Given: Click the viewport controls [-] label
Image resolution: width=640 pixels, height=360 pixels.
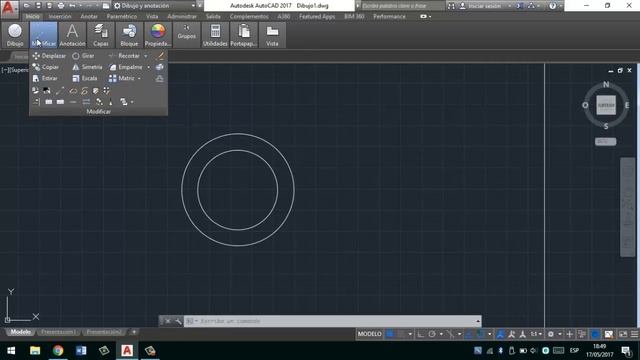Looking at the screenshot, I should pos(5,70).
